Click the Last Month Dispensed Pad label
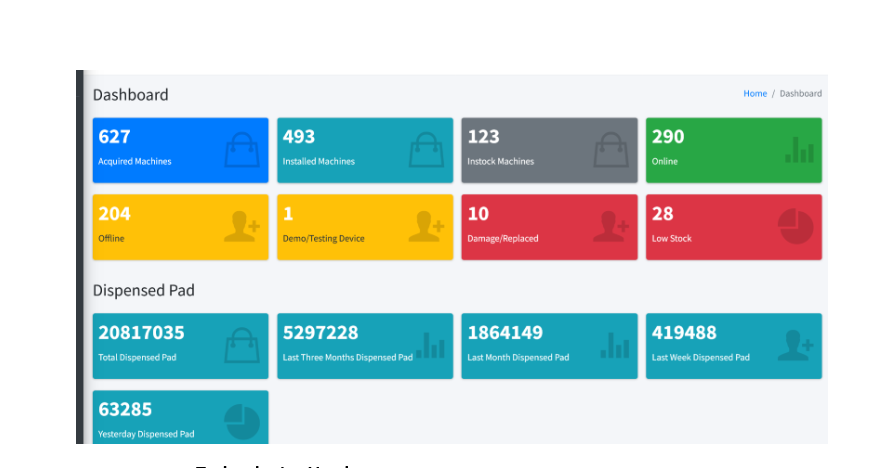886x468 pixels. [x=518, y=357]
